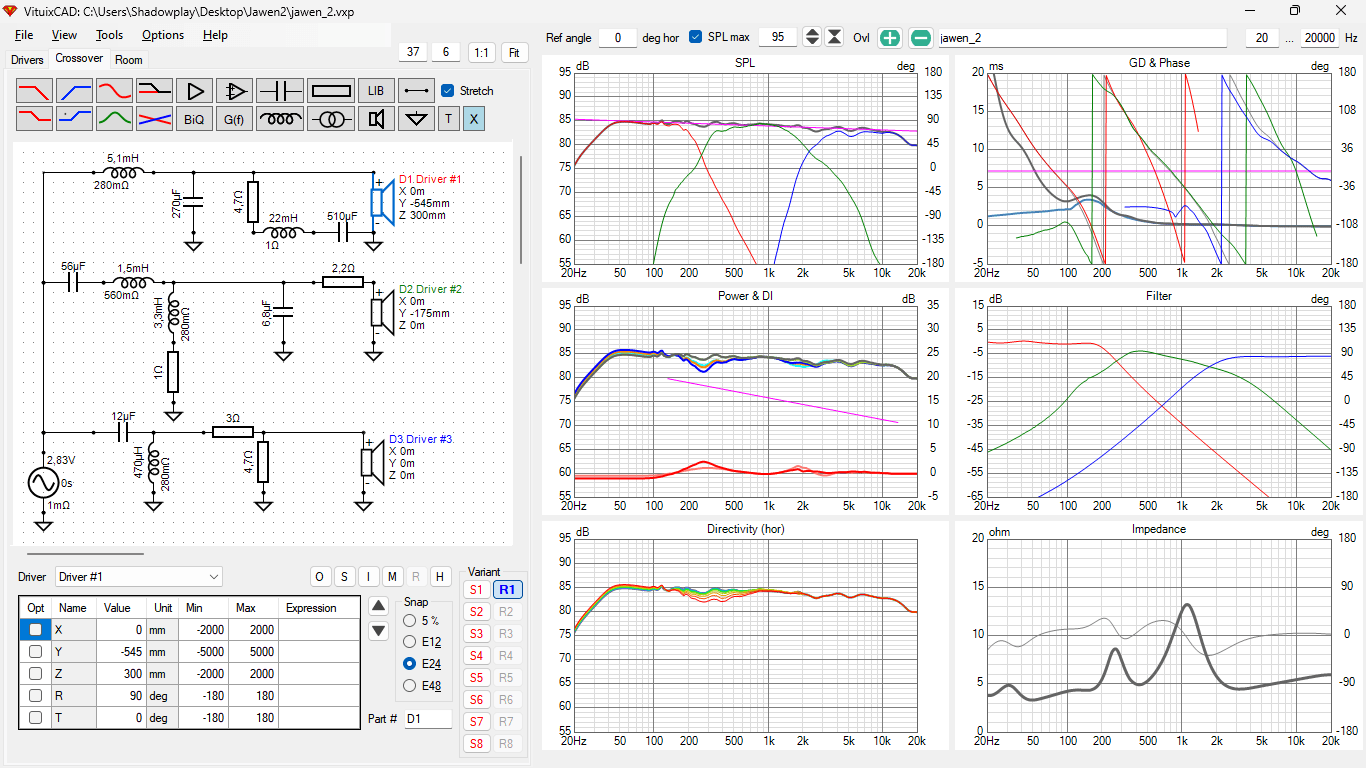Select the E12 snap option
Viewport: 1366px width, 768px height.
409,642
